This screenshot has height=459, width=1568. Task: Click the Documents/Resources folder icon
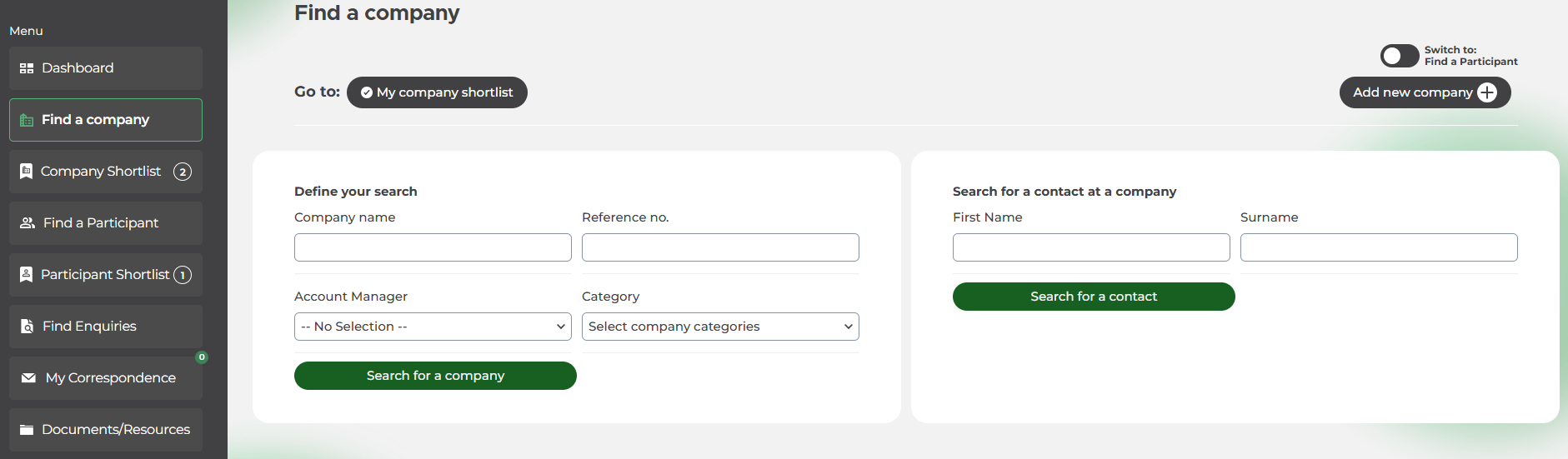(x=27, y=430)
